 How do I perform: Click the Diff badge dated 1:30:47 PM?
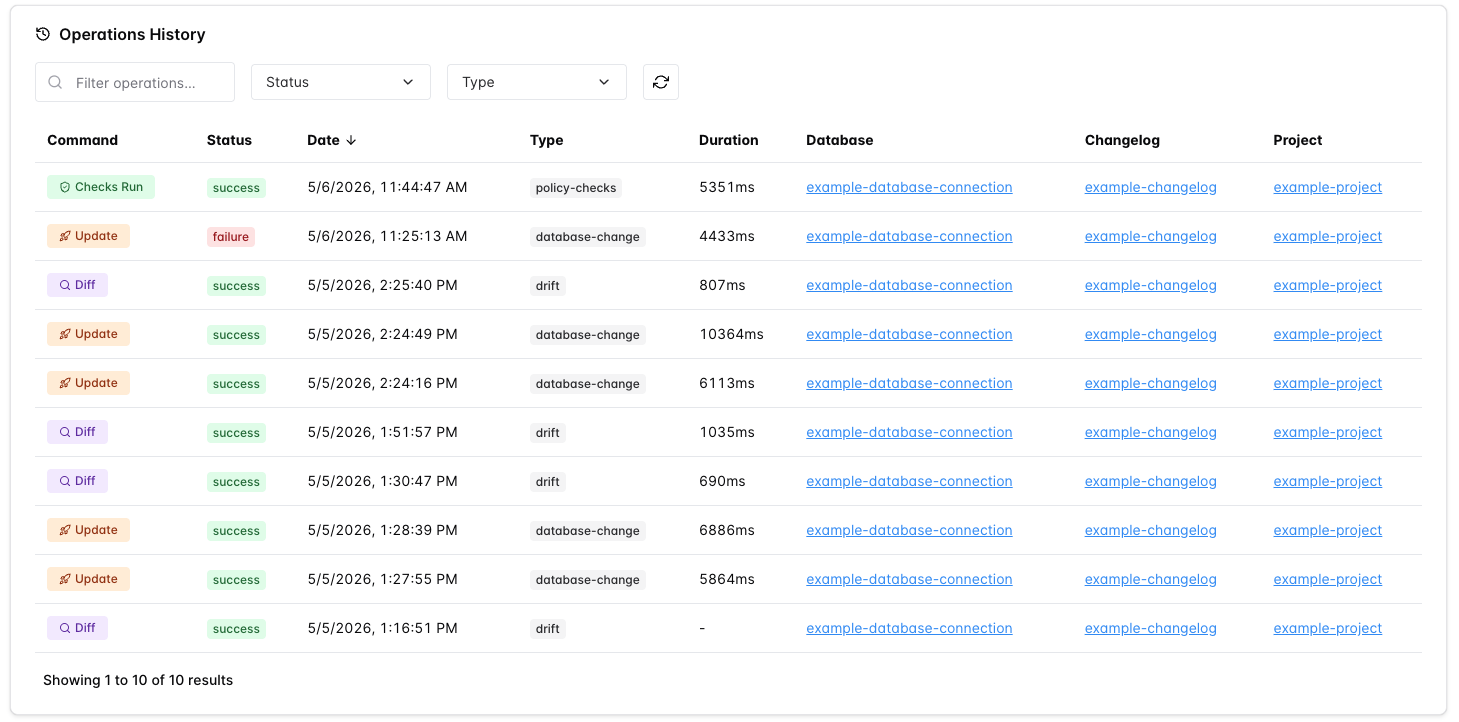[x=77, y=481]
